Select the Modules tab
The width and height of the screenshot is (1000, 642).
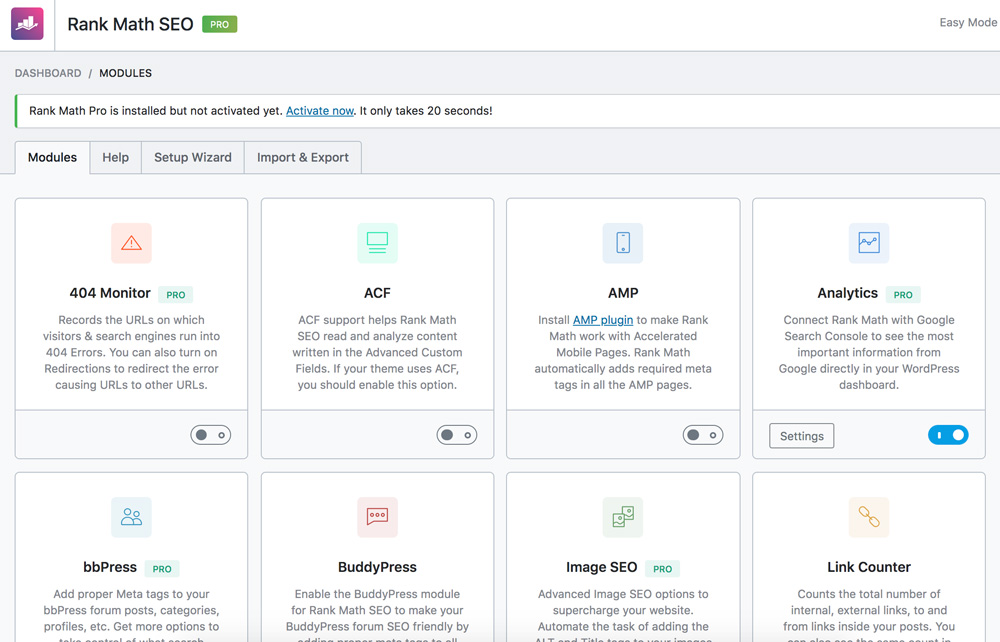point(52,157)
